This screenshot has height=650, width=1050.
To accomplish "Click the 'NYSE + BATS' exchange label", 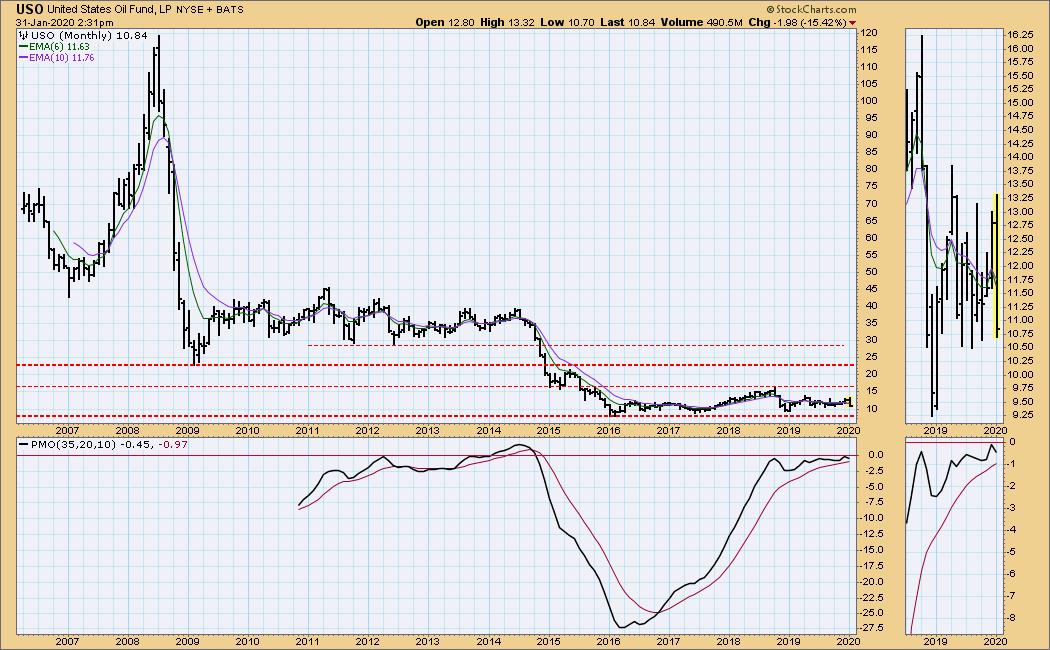I will tap(210, 10).
